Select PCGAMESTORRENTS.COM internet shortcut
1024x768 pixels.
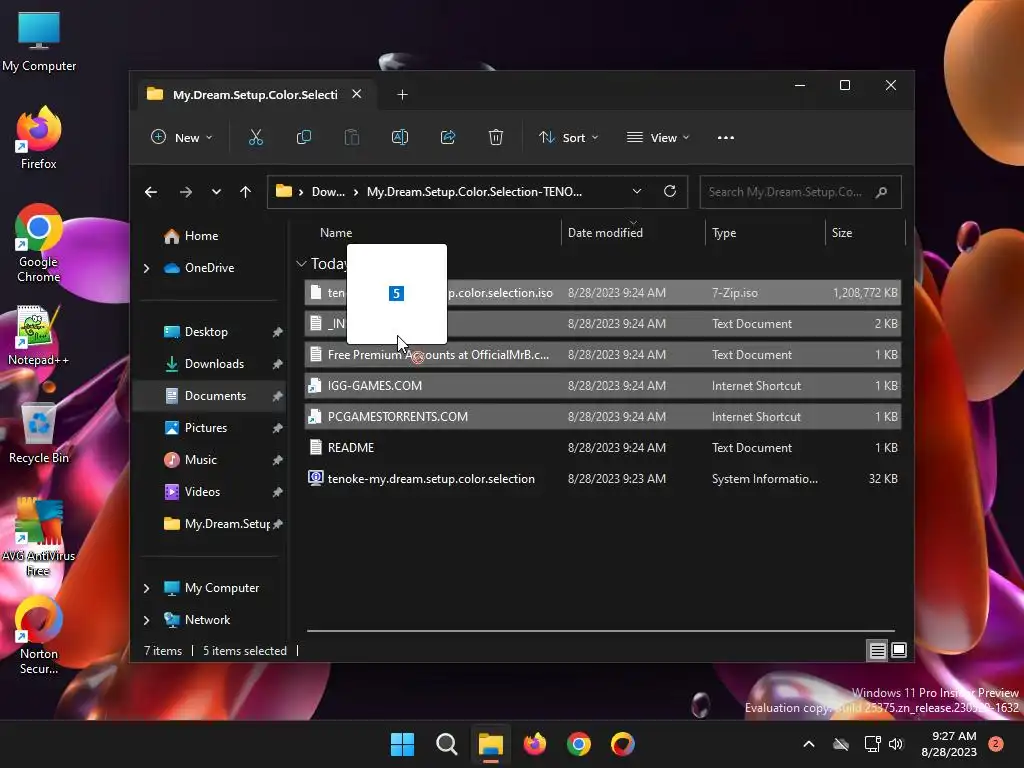(x=603, y=417)
